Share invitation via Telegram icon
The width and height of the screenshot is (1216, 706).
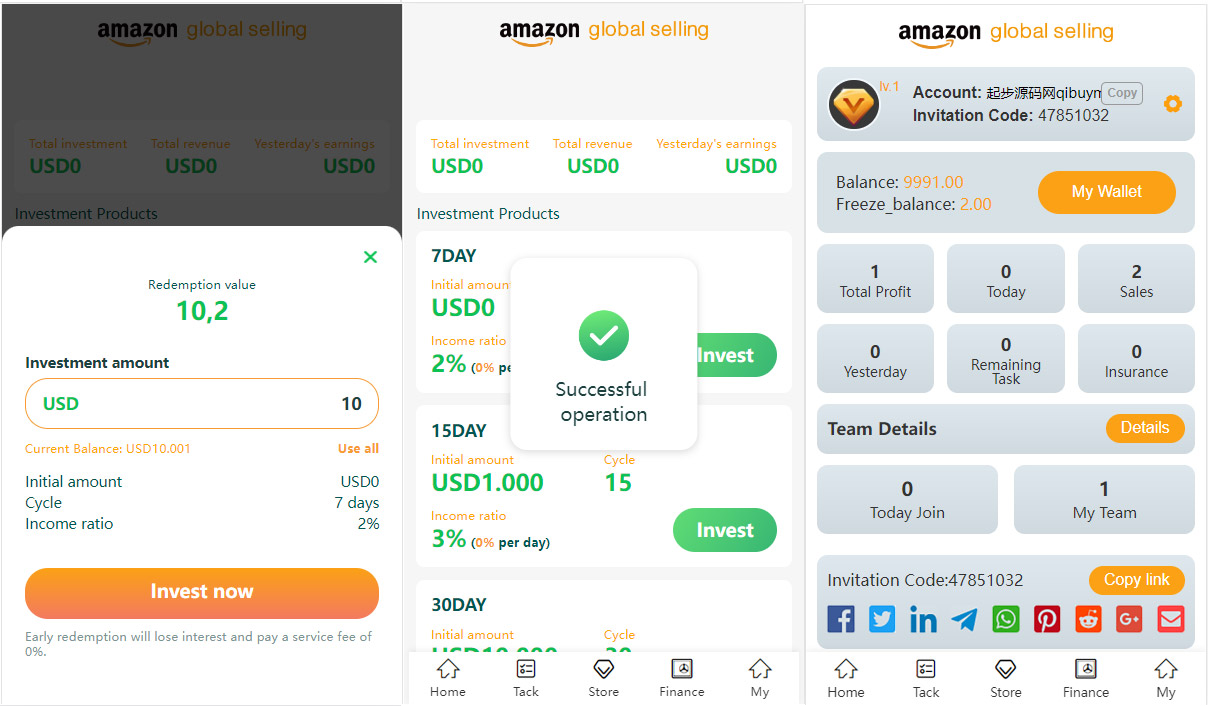click(x=964, y=620)
